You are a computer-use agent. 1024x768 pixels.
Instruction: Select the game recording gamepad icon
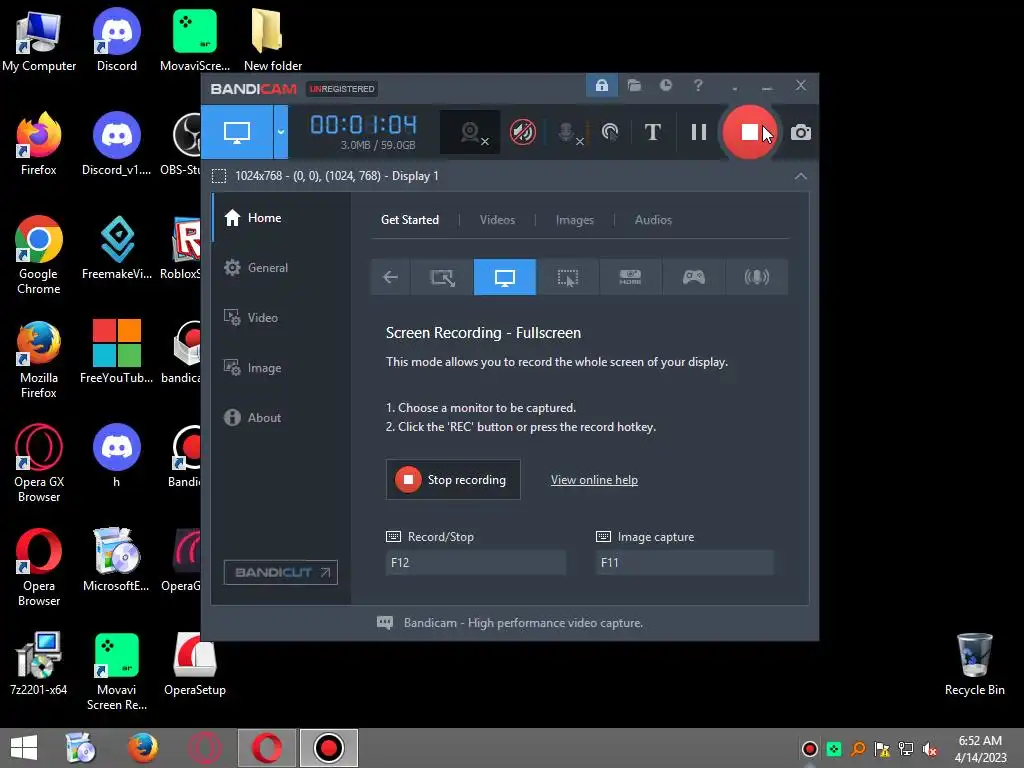coord(694,277)
